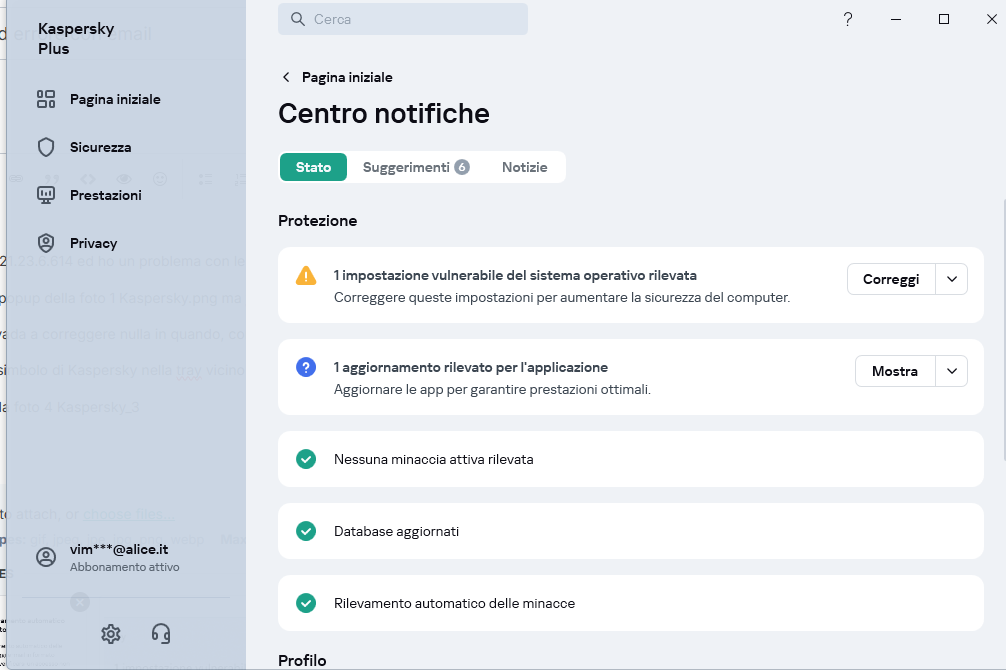1006x670 pixels.
Task: Open settings via the gear icon
Action: (111, 633)
